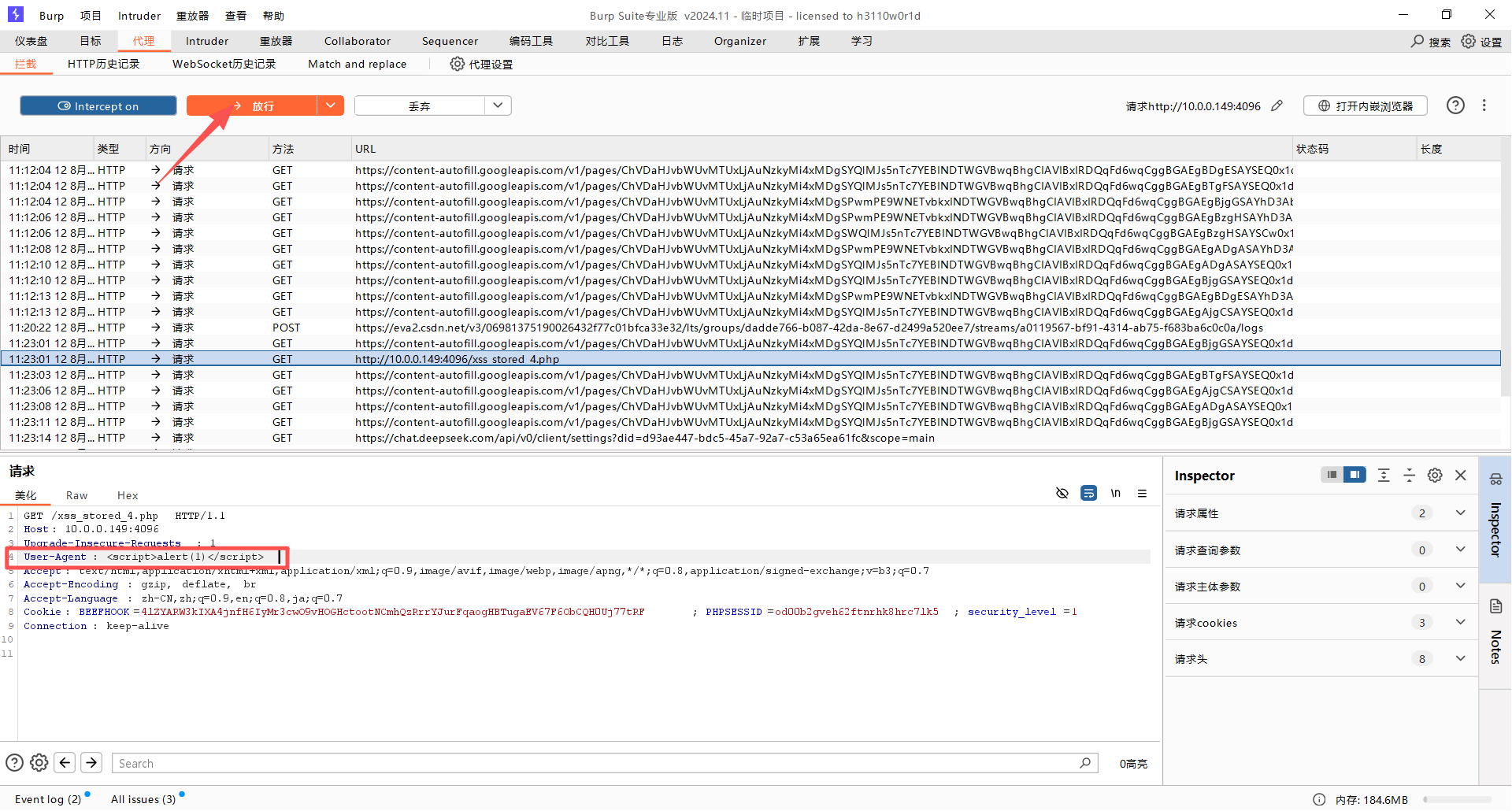Sort table by URL column header

coord(822,149)
